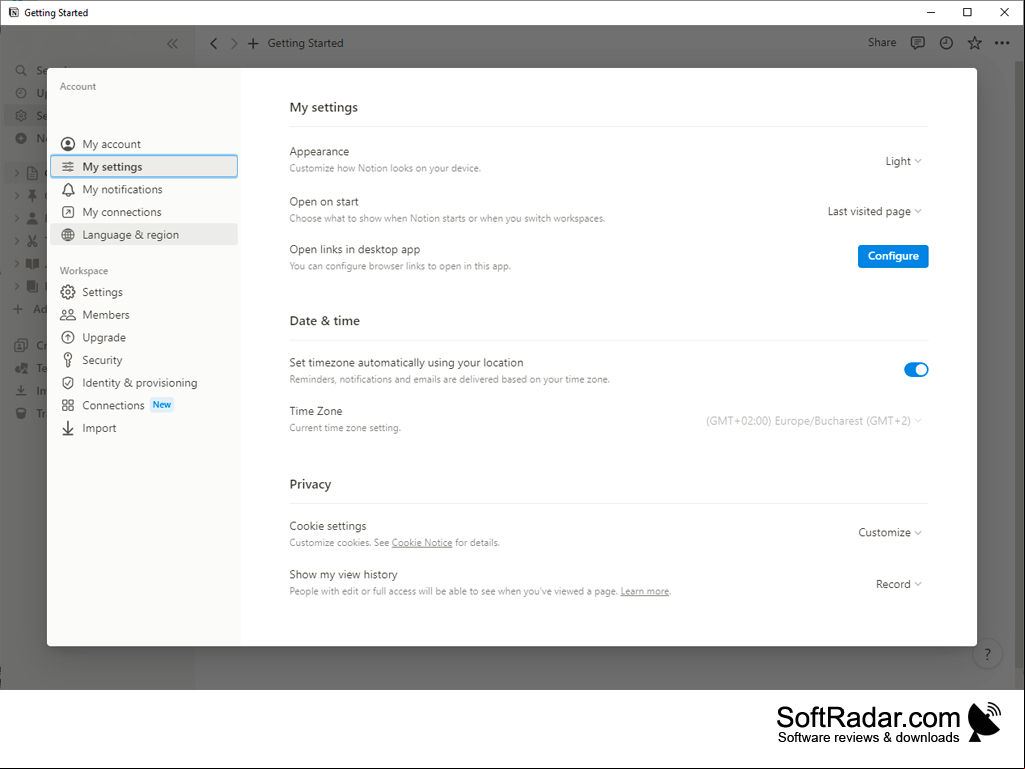Image resolution: width=1025 pixels, height=769 pixels.
Task: Open the view history Record dropdown
Action: 899,585
